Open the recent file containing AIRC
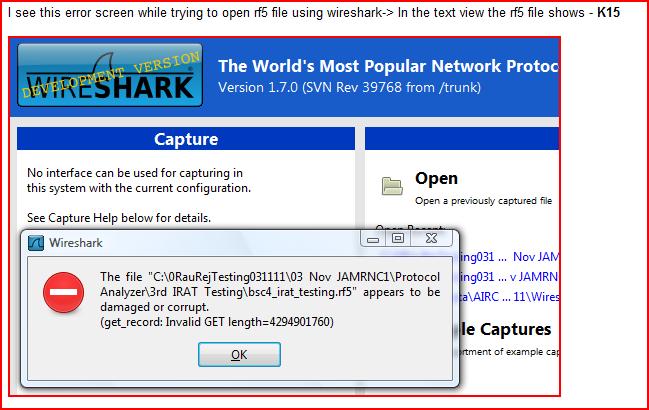 tap(510, 294)
